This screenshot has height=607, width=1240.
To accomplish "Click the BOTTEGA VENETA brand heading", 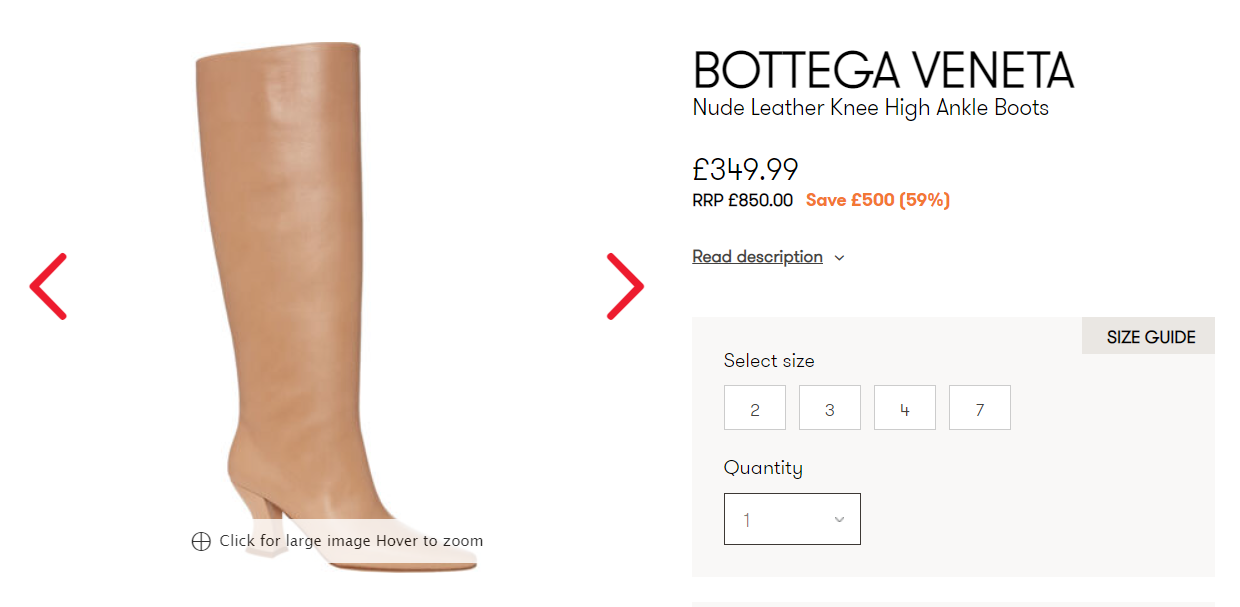I will [883, 70].
